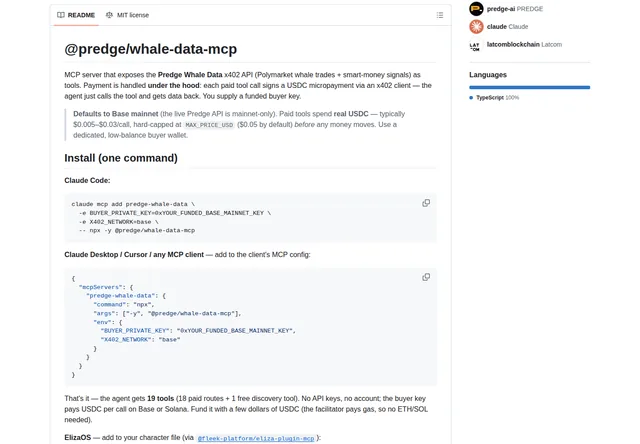Click the book icon beside README
640x444 pixels.
coord(61,15)
